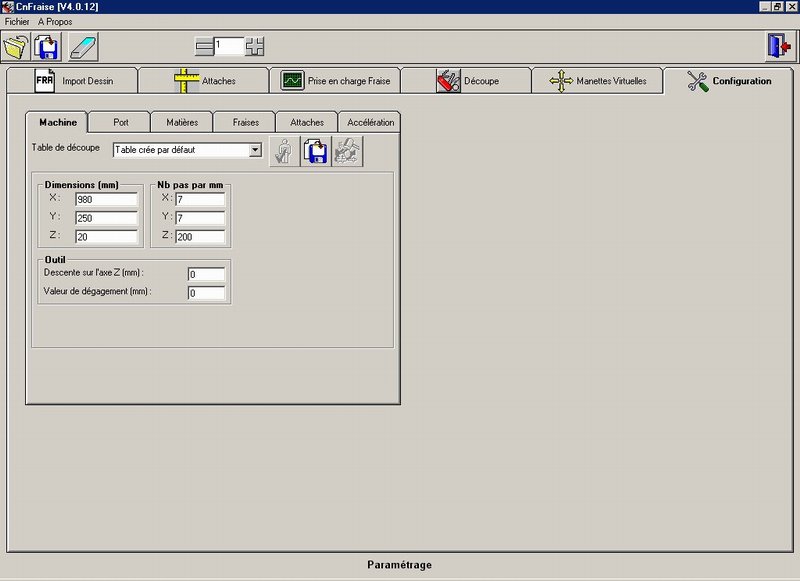
Task: Click the Dimensions Y field showing 250
Action: (x=106, y=218)
